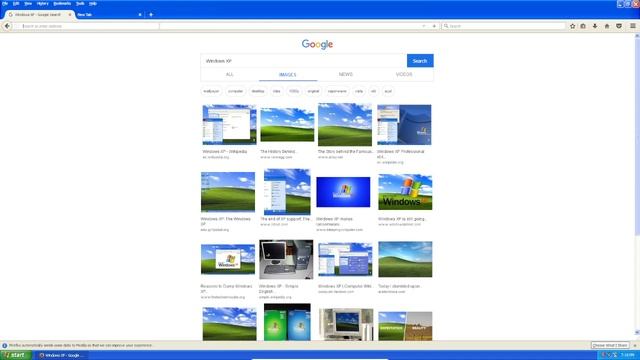The height and width of the screenshot is (360, 640).
Task: Open the Simple English computer photo thumbnail
Action: click(286, 259)
